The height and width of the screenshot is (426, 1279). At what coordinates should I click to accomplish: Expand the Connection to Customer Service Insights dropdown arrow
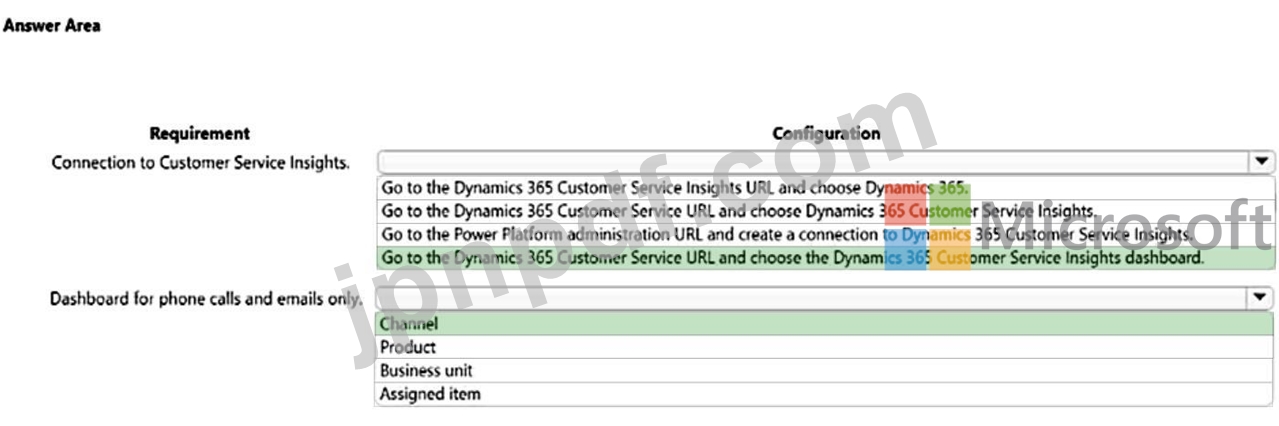(1260, 162)
